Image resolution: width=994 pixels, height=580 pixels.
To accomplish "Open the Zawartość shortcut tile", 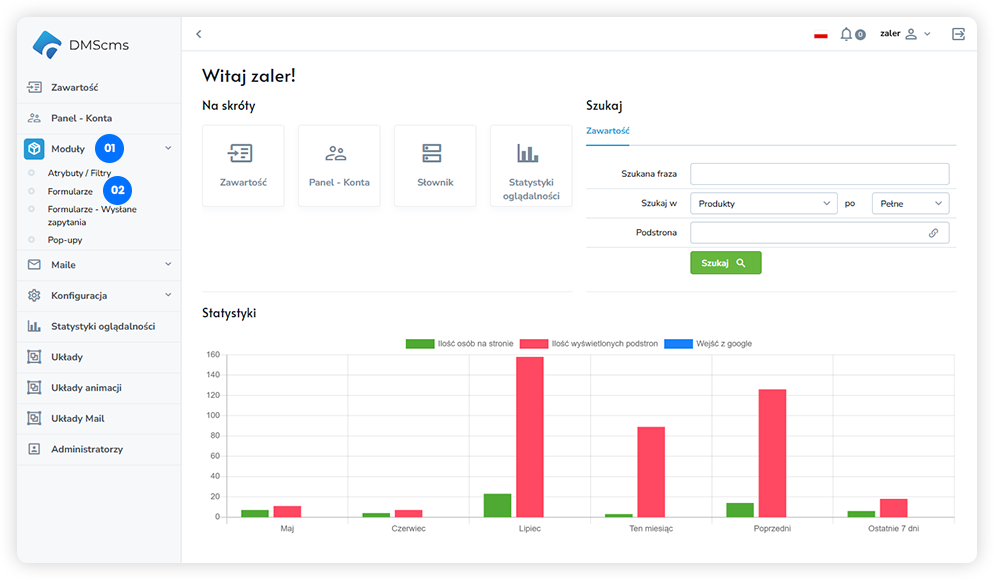I will click(x=243, y=166).
